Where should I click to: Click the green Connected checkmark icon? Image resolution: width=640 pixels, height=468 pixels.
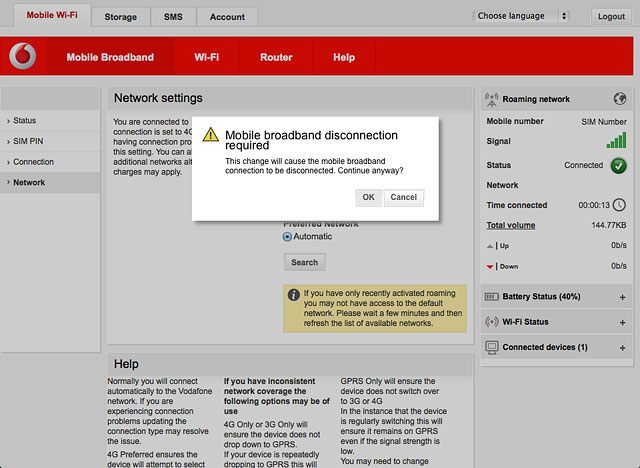(618, 166)
